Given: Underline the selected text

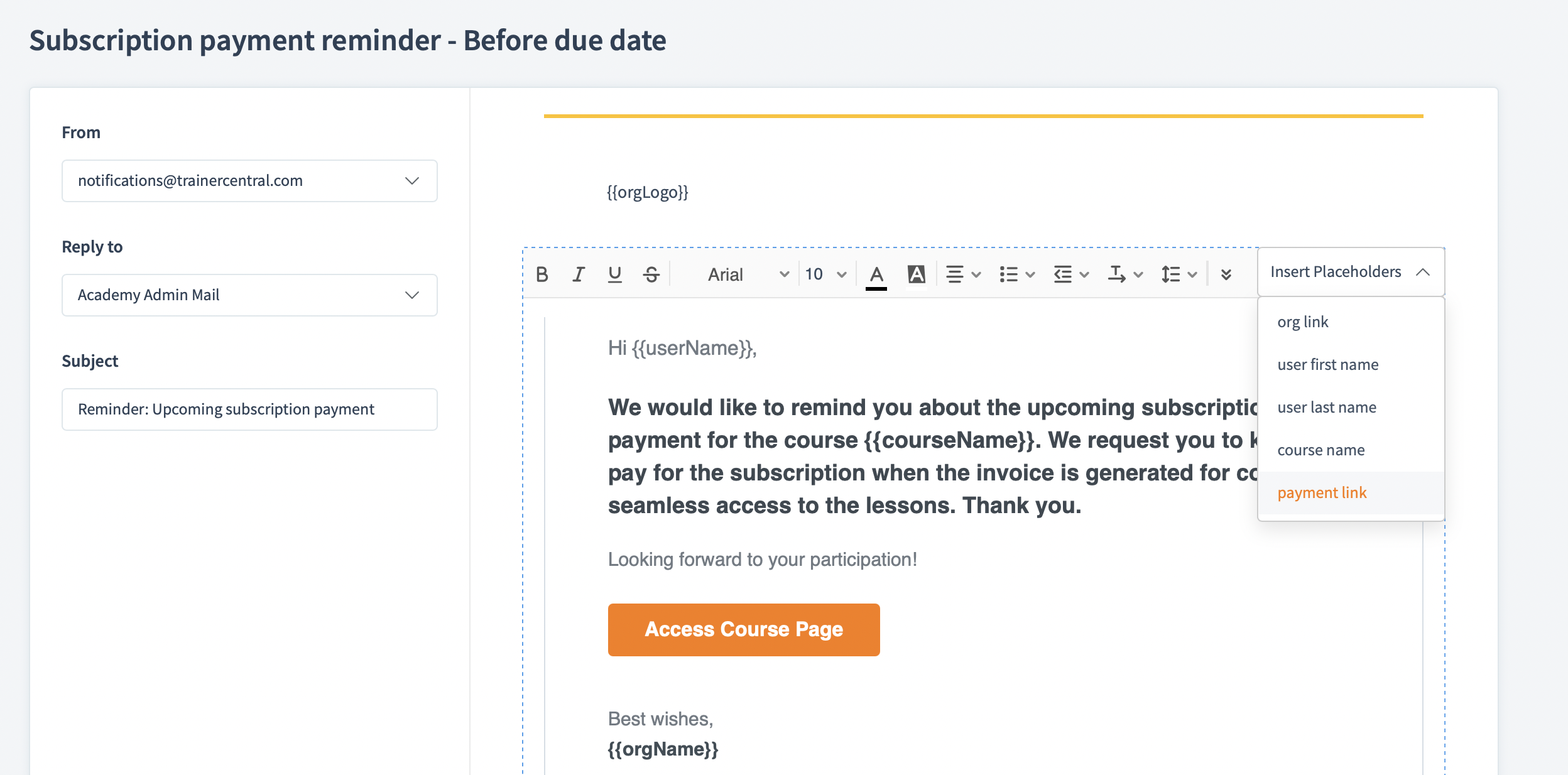Looking at the screenshot, I should (615, 274).
